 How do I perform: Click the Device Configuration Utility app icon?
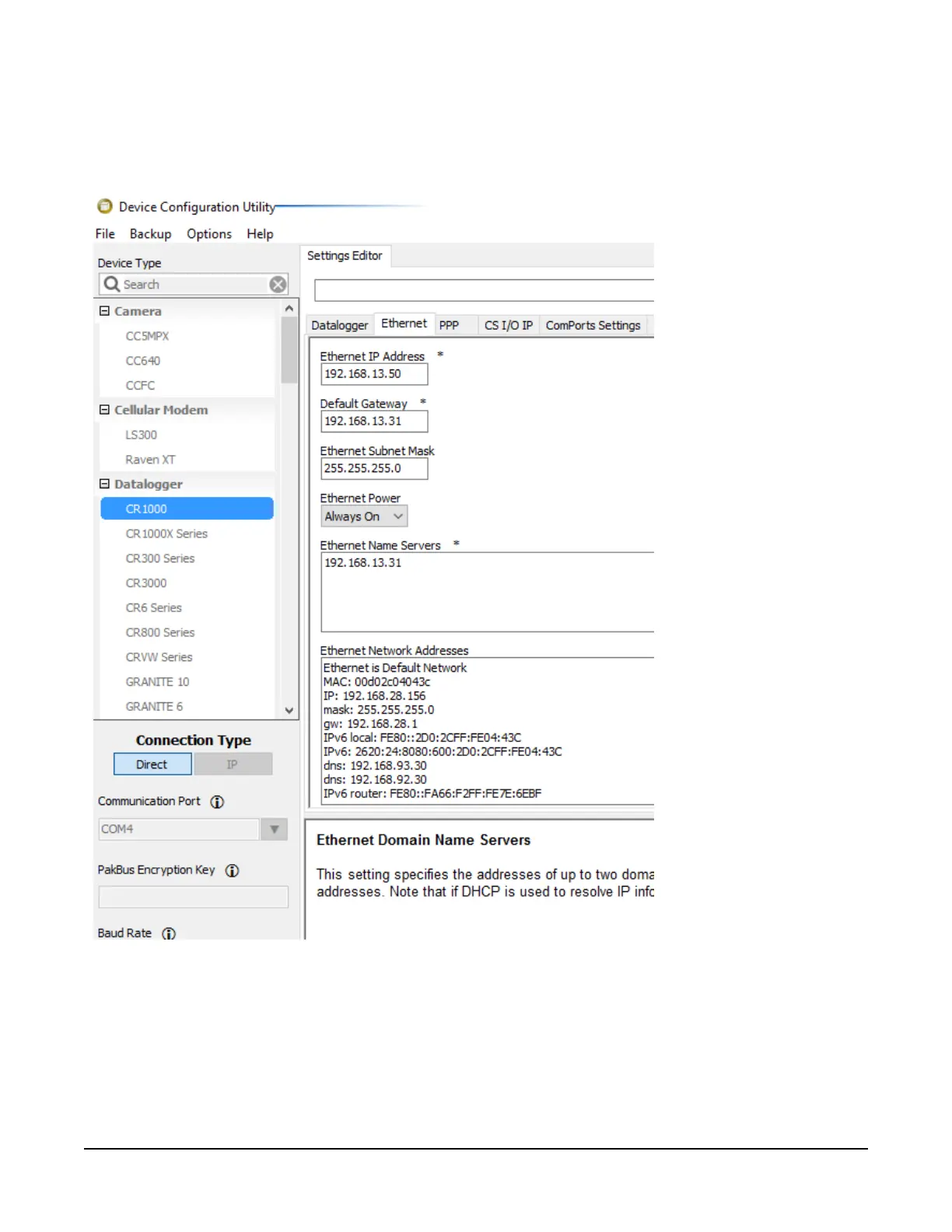point(104,206)
